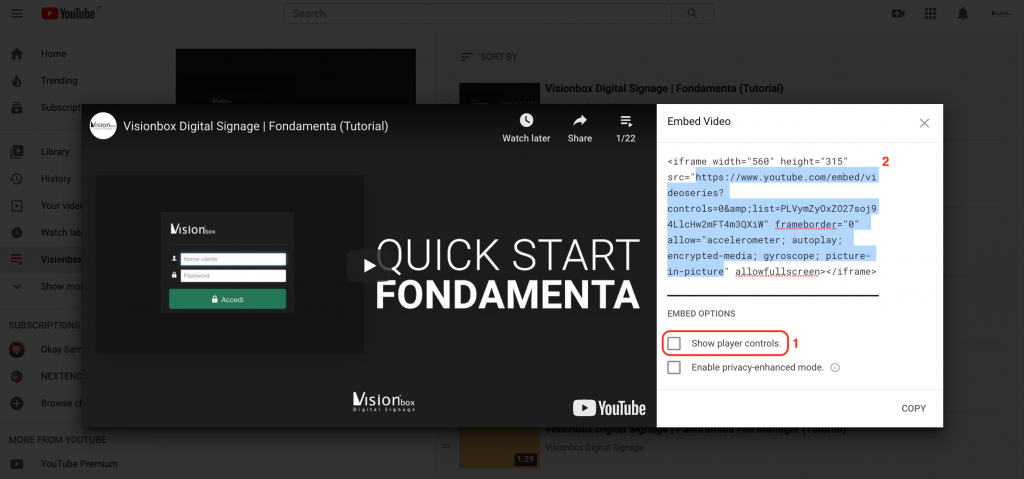The width and height of the screenshot is (1024, 479).
Task: Click the Your videos play icon
Action: [x=17, y=205]
